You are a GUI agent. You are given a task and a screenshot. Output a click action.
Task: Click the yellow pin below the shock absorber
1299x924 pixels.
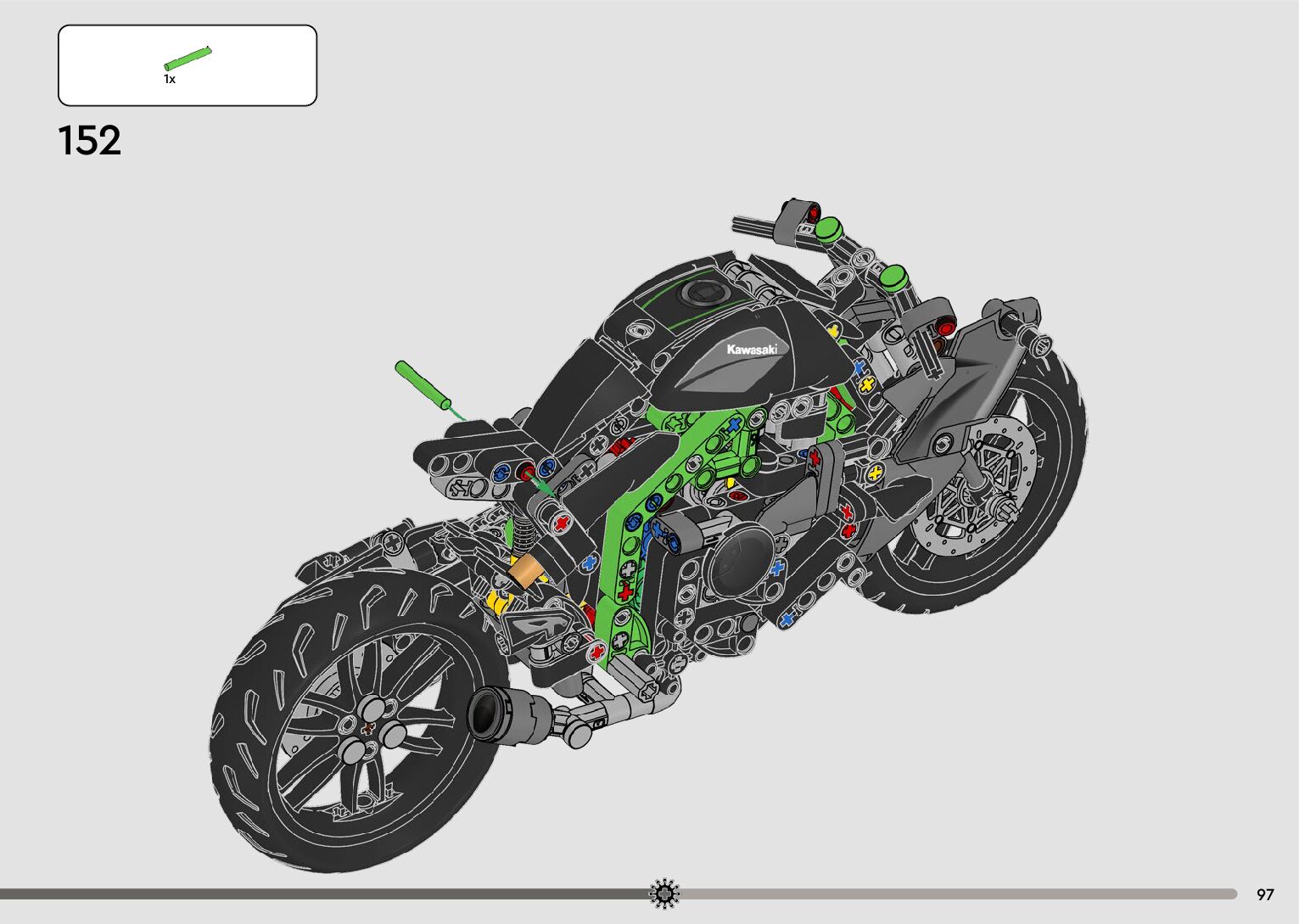[x=497, y=602]
